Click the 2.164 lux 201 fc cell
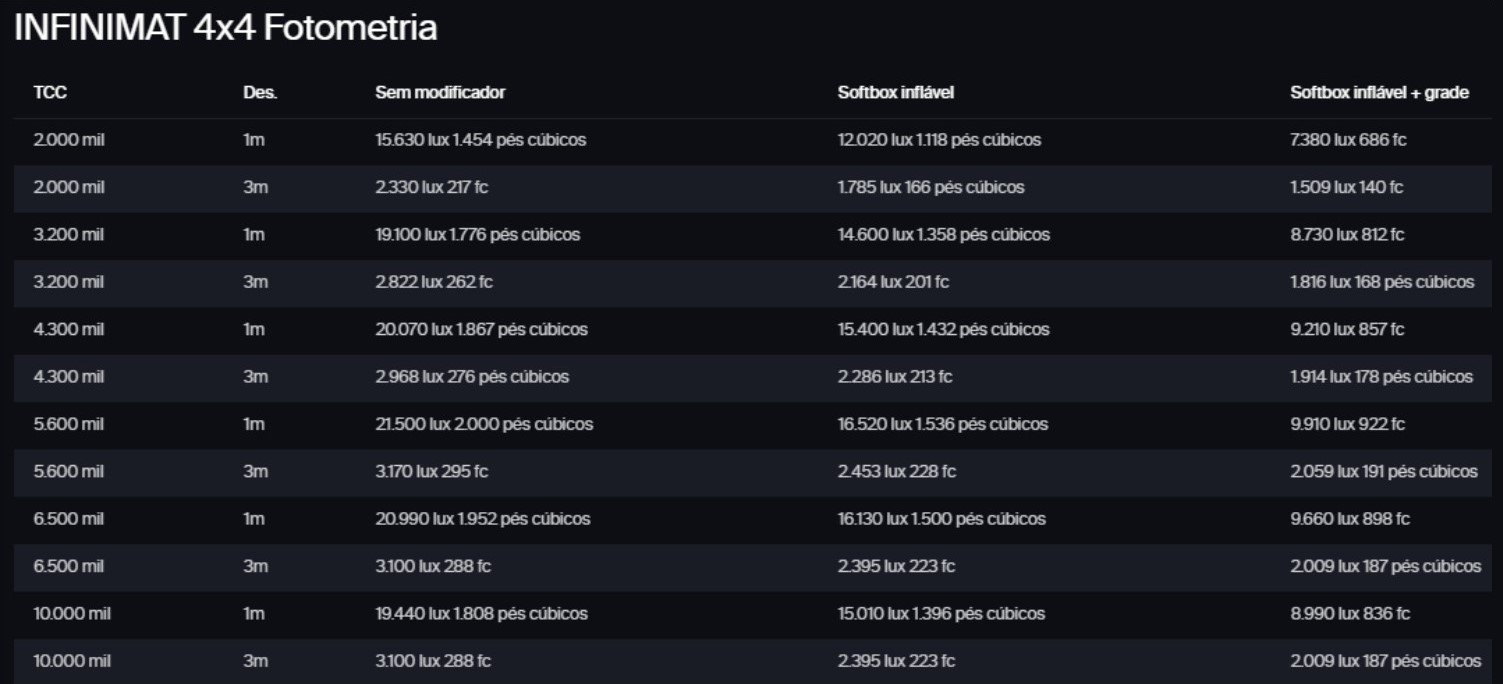The image size is (1503, 684). (893, 282)
